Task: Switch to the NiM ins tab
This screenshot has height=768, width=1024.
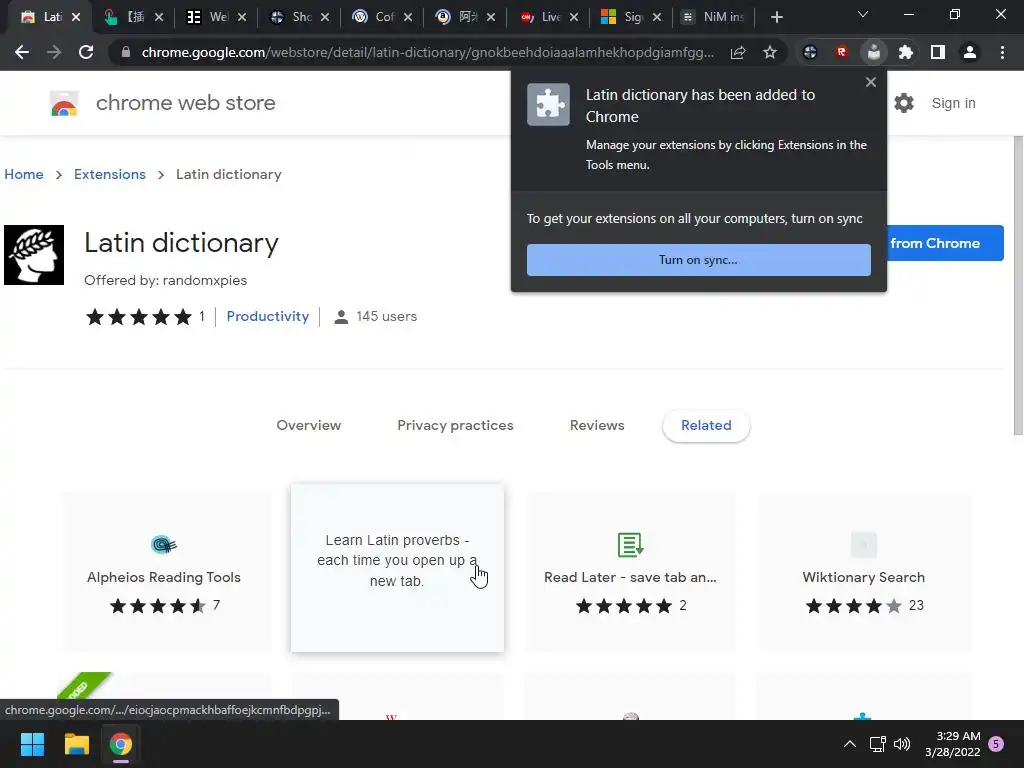Action: point(714,18)
